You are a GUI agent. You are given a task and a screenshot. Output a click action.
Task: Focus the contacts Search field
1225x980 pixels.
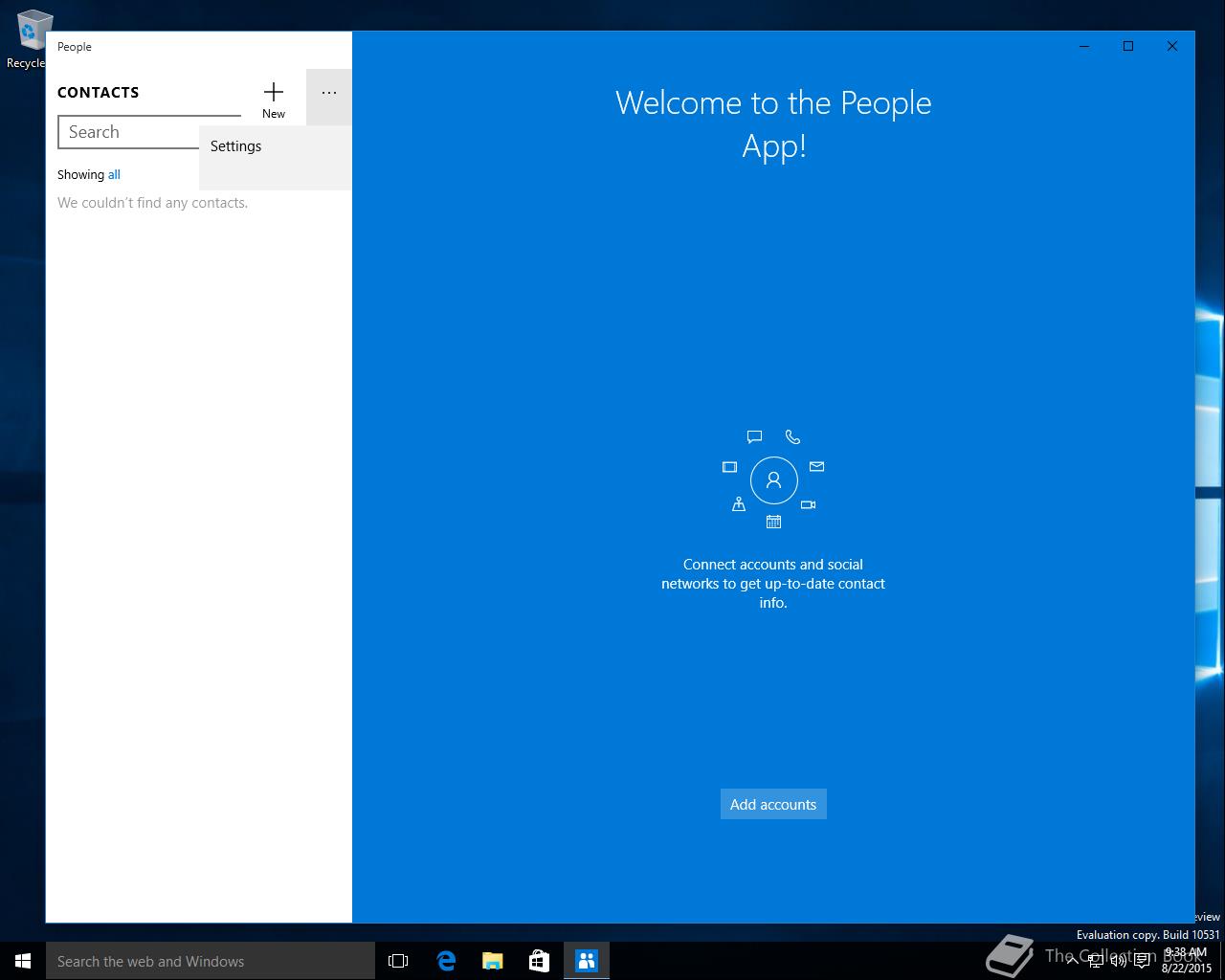pos(148,132)
